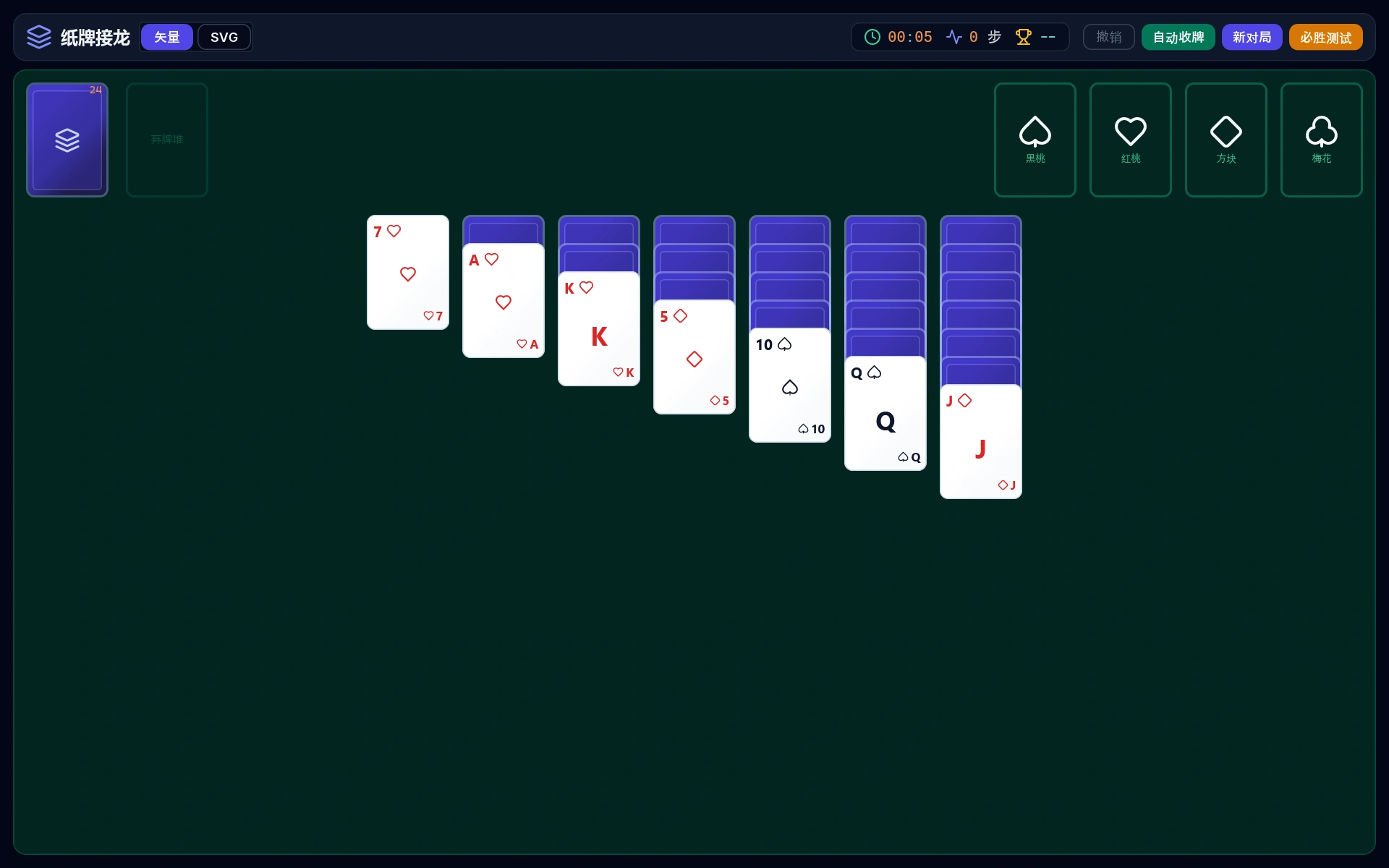Click the 纸牌接龙 title text
The image size is (1389, 868).
(95, 37)
